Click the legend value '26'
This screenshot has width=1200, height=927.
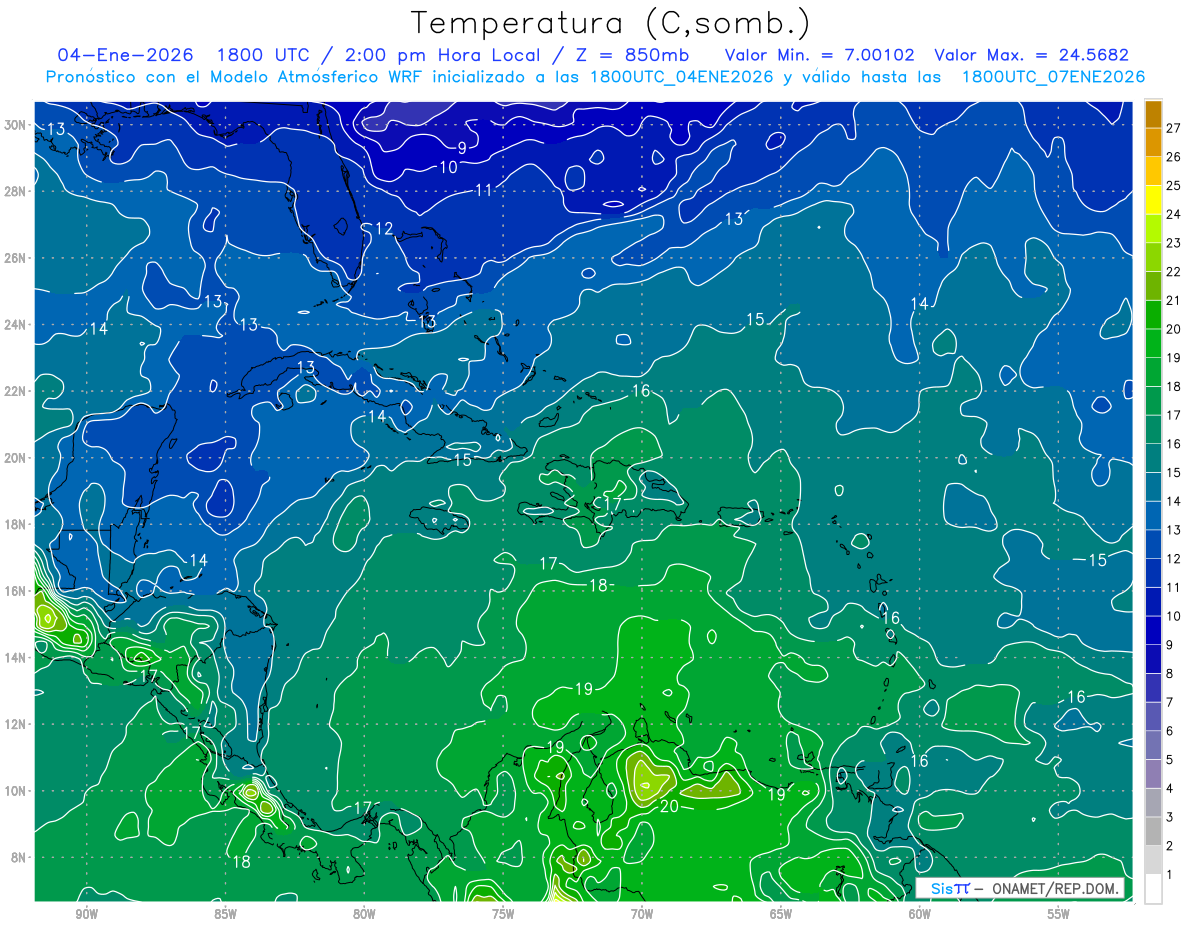pyautogui.click(x=1173, y=157)
